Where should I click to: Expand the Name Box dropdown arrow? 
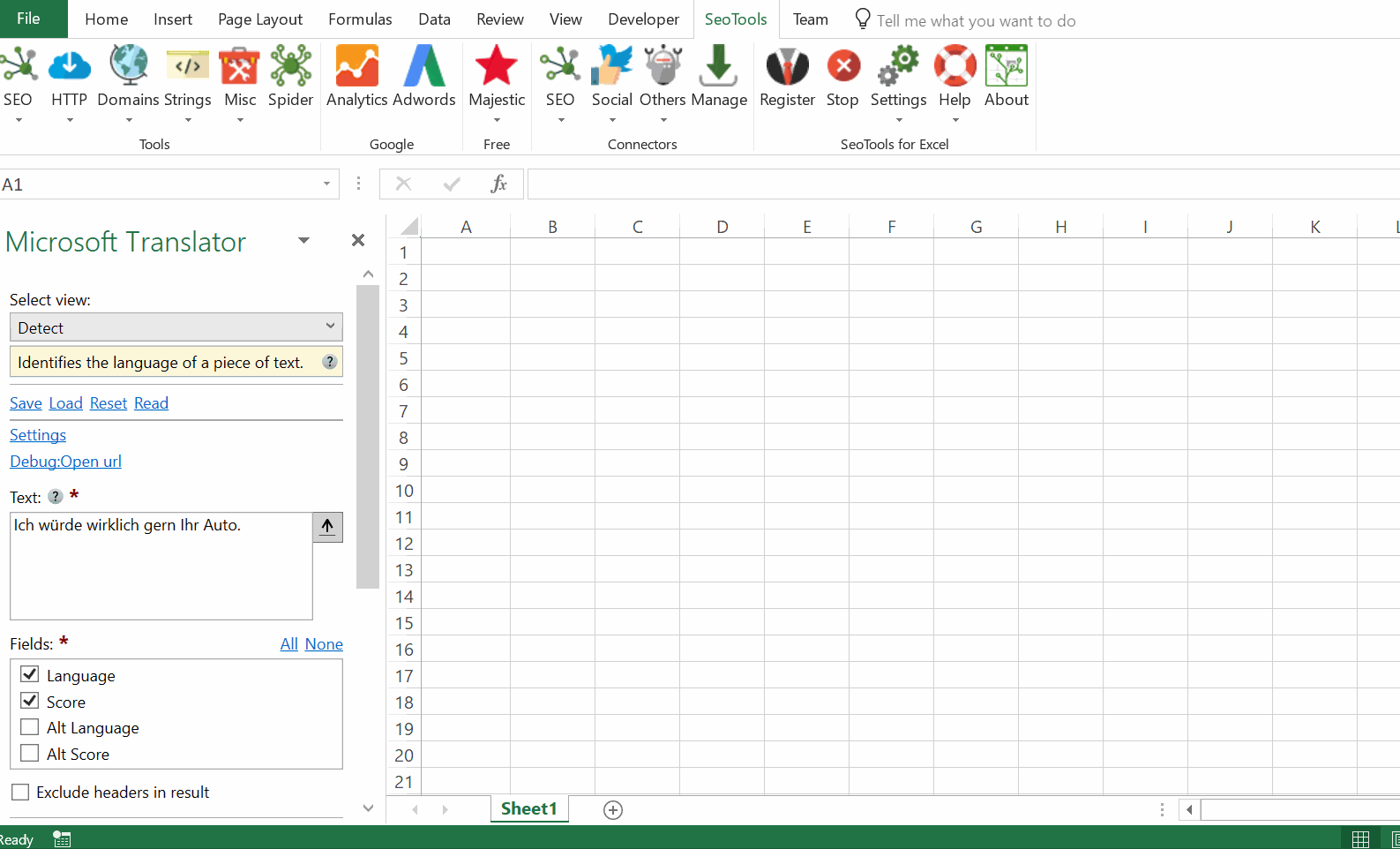(x=326, y=184)
